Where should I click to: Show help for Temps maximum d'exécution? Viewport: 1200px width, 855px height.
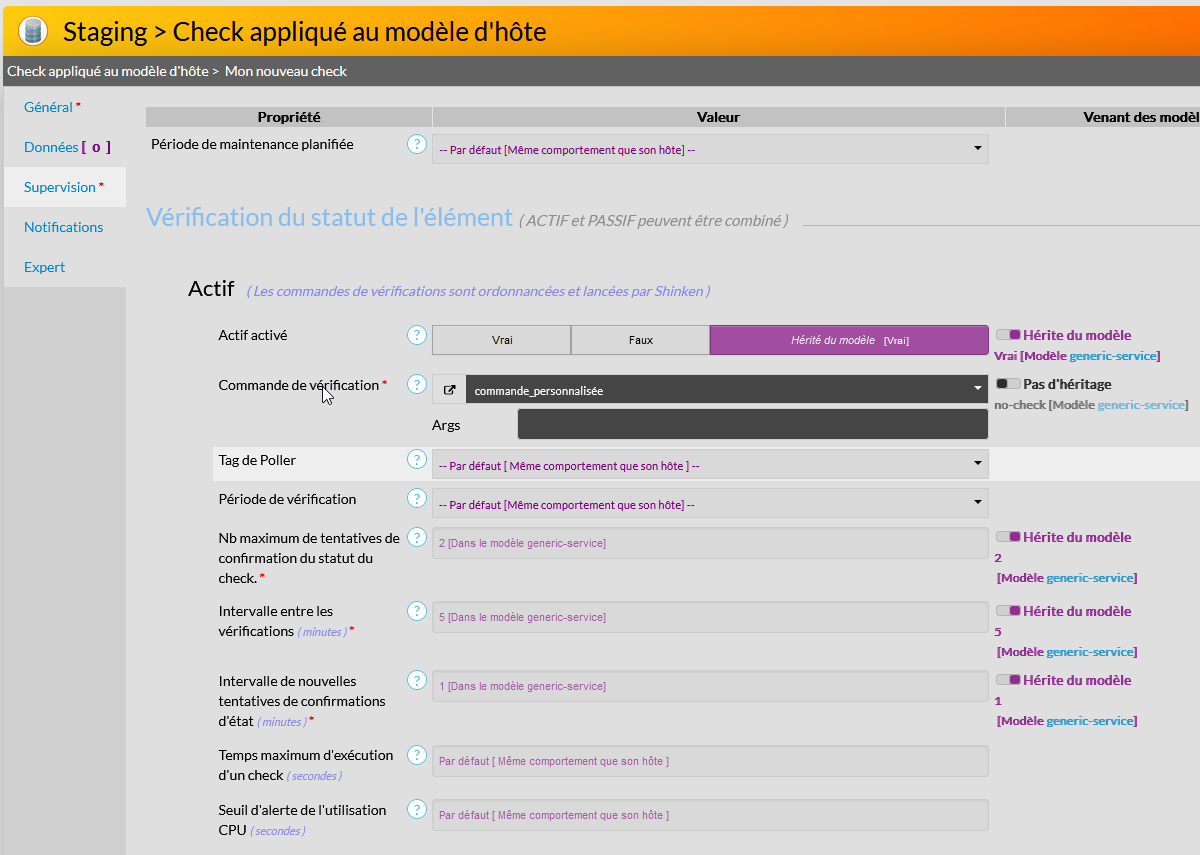click(x=417, y=755)
